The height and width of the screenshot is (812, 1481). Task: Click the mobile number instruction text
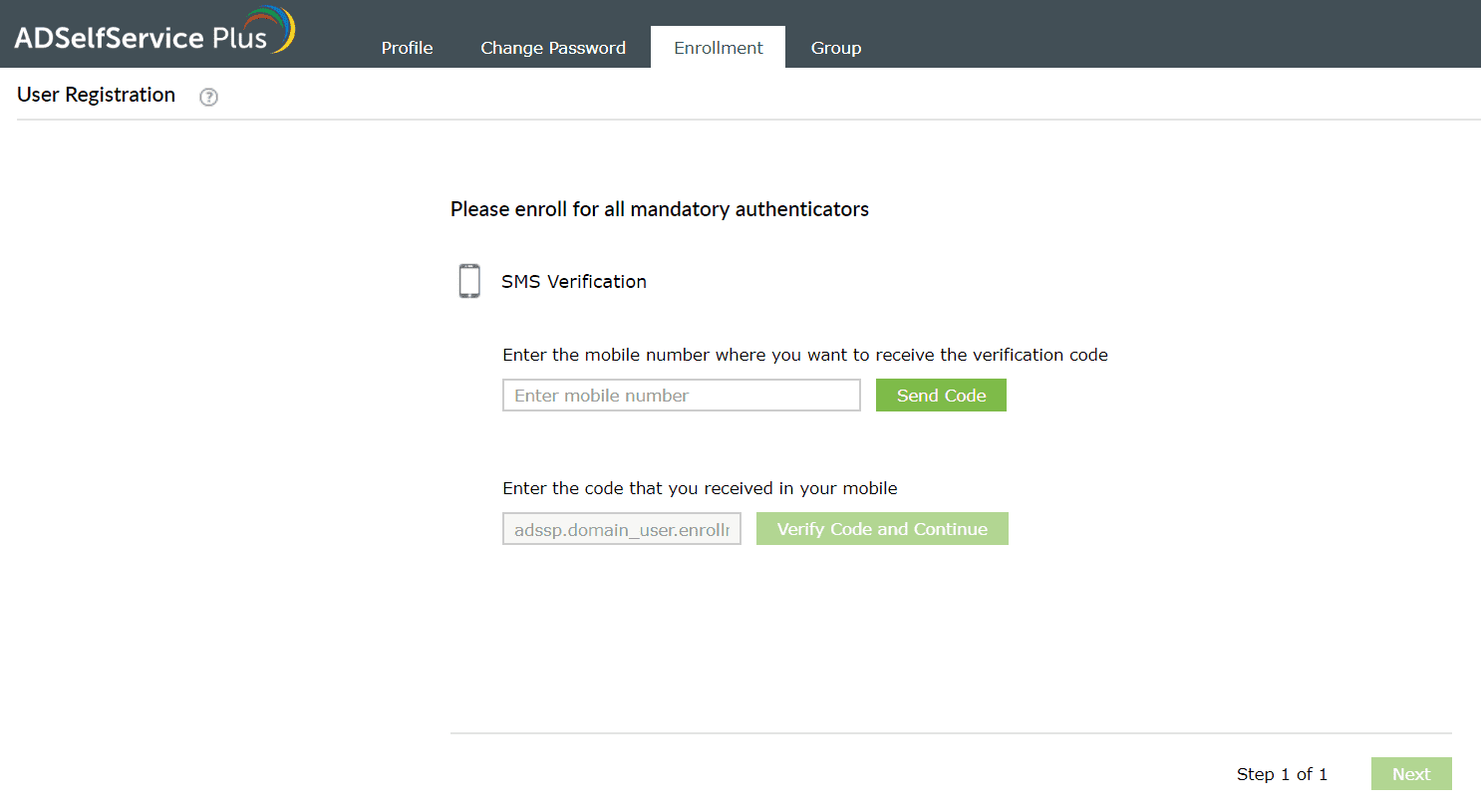point(804,355)
